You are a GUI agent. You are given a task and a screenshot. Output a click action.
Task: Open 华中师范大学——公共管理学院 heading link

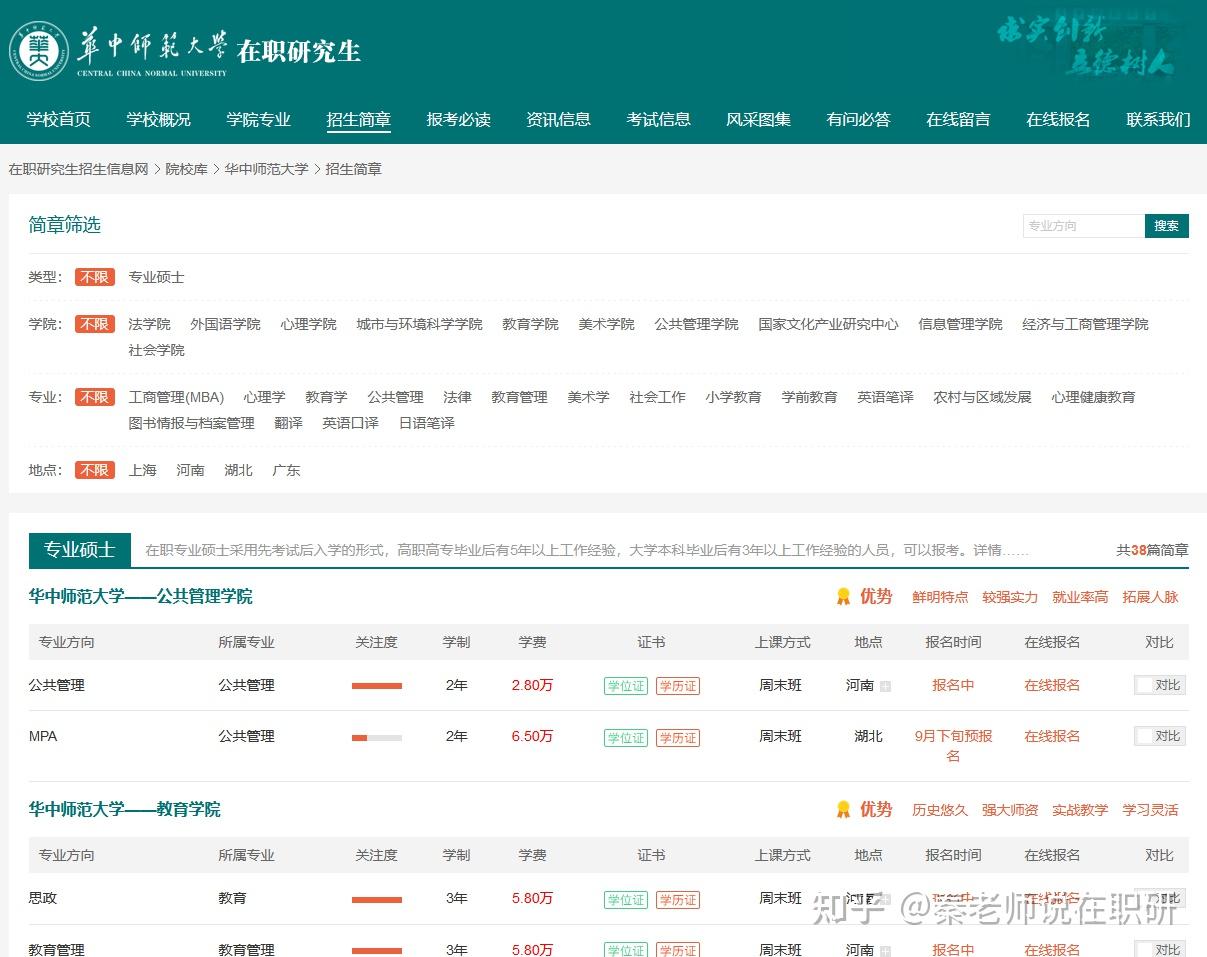click(141, 596)
